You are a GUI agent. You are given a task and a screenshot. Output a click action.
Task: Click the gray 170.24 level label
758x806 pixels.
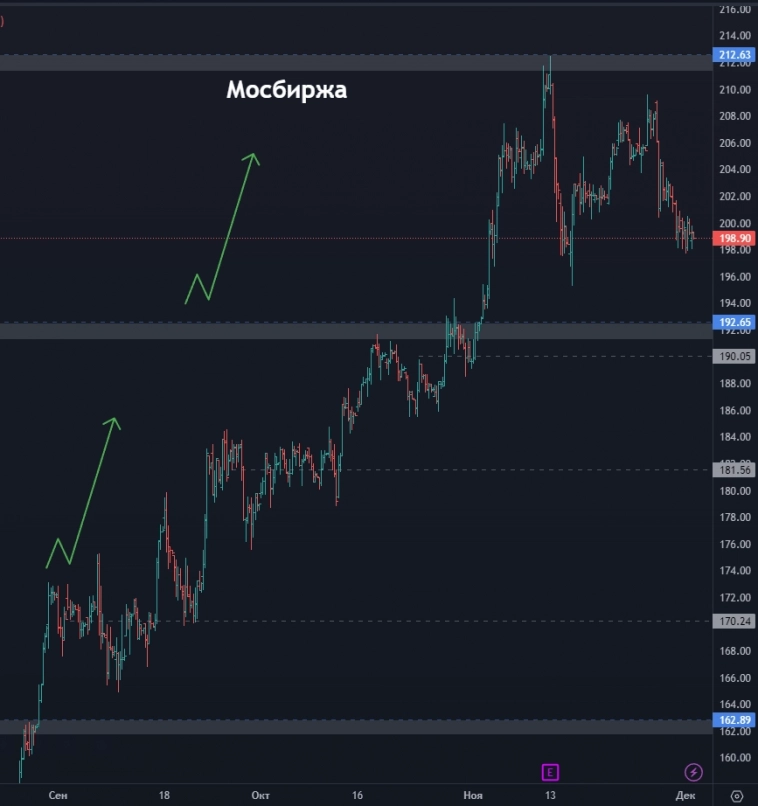734,621
